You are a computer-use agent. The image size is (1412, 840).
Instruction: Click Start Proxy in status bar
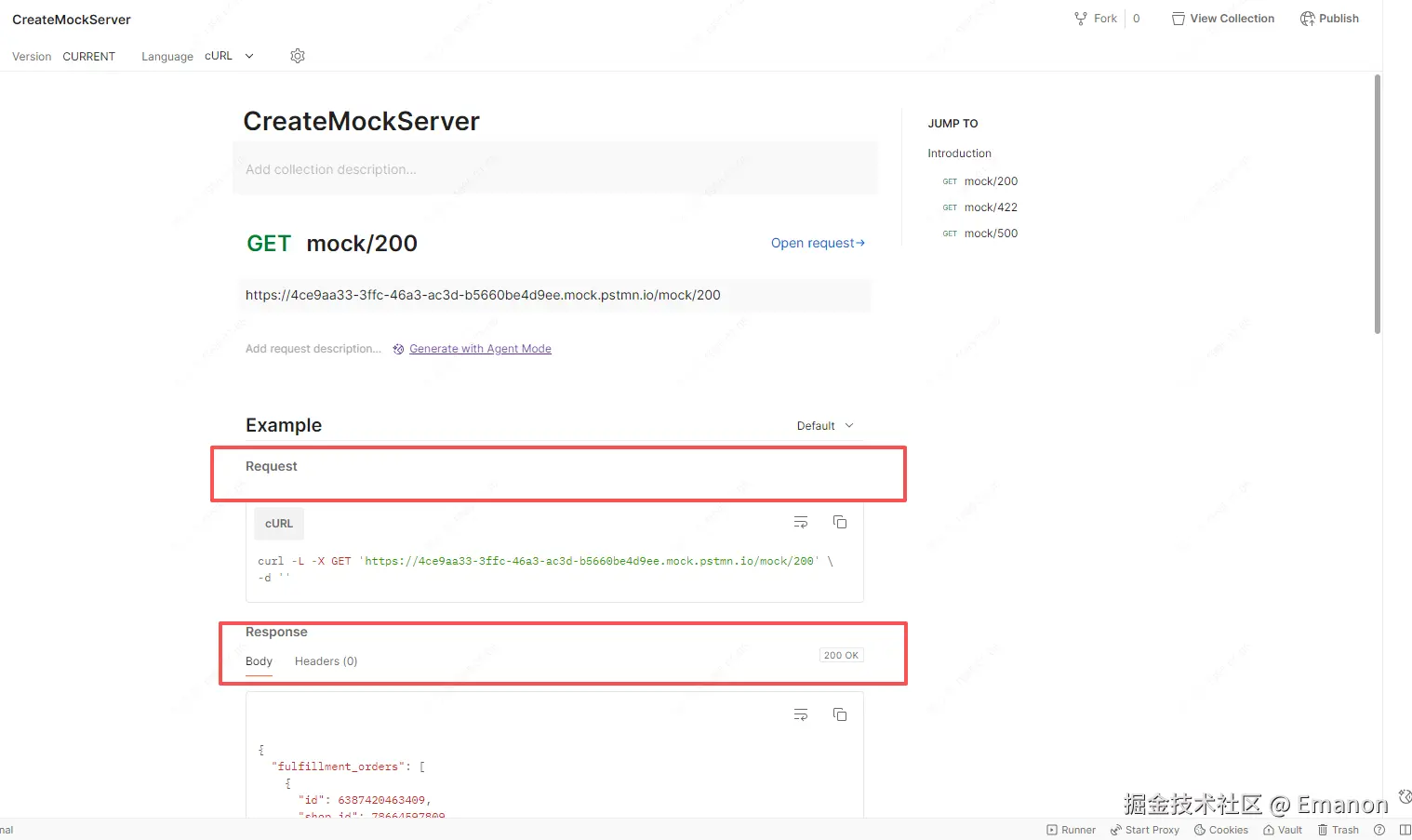click(x=1145, y=830)
